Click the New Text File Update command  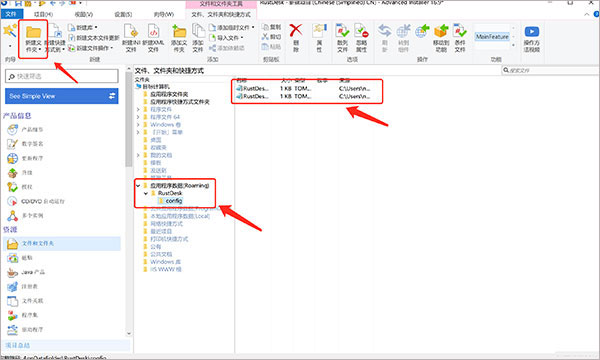coord(94,38)
